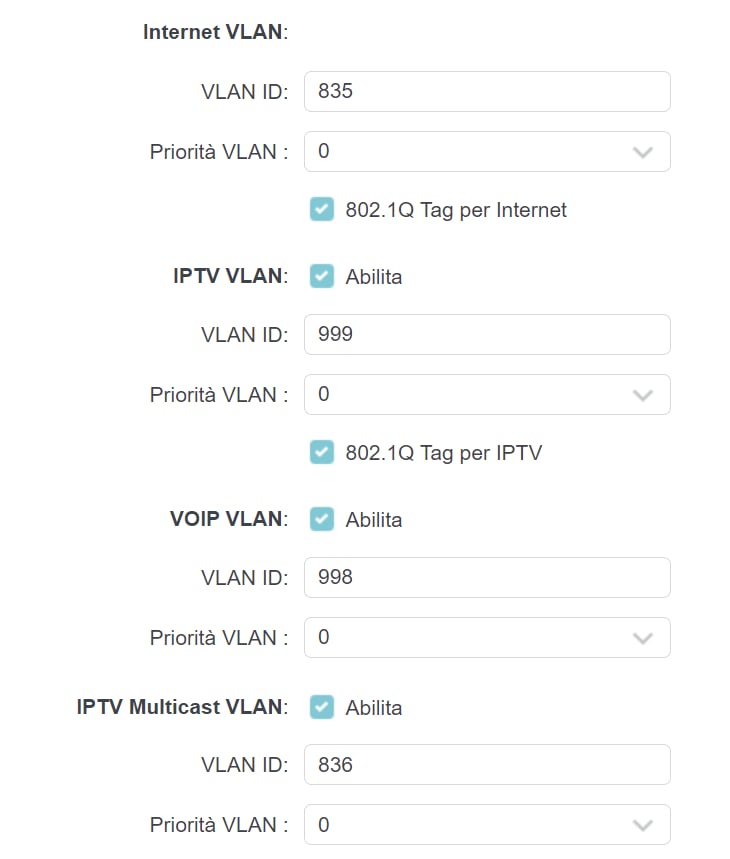Open the Internet Priorità VLAN dropdown
Viewport: 730px width, 859px height.
pyautogui.click(x=487, y=152)
